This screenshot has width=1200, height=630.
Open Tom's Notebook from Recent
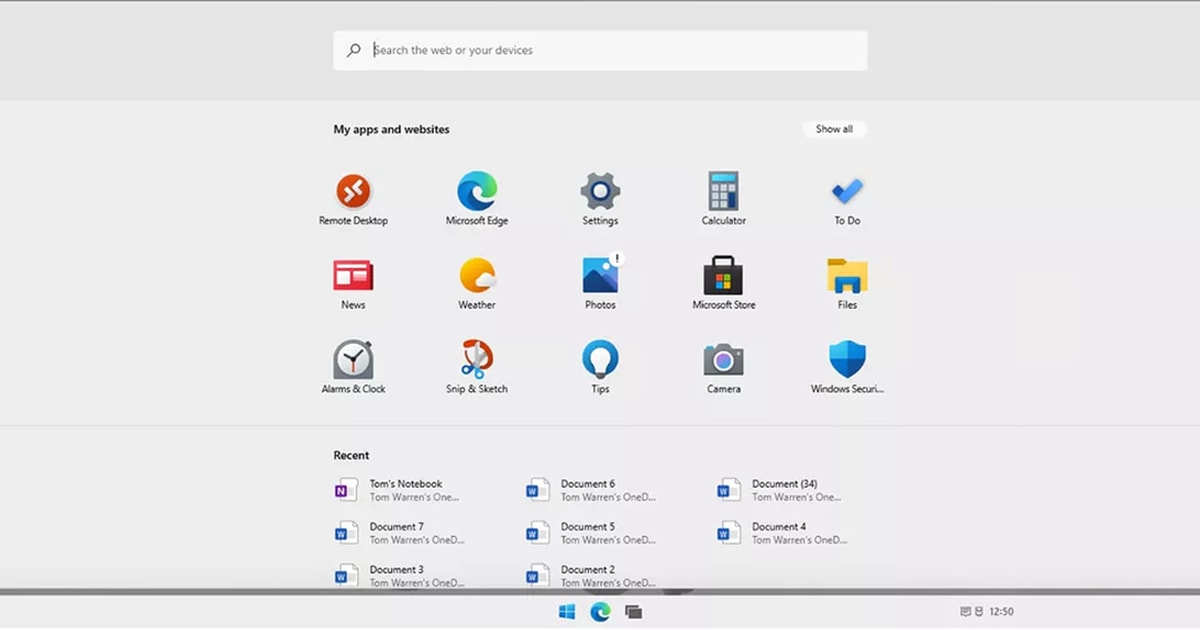(x=396, y=490)
